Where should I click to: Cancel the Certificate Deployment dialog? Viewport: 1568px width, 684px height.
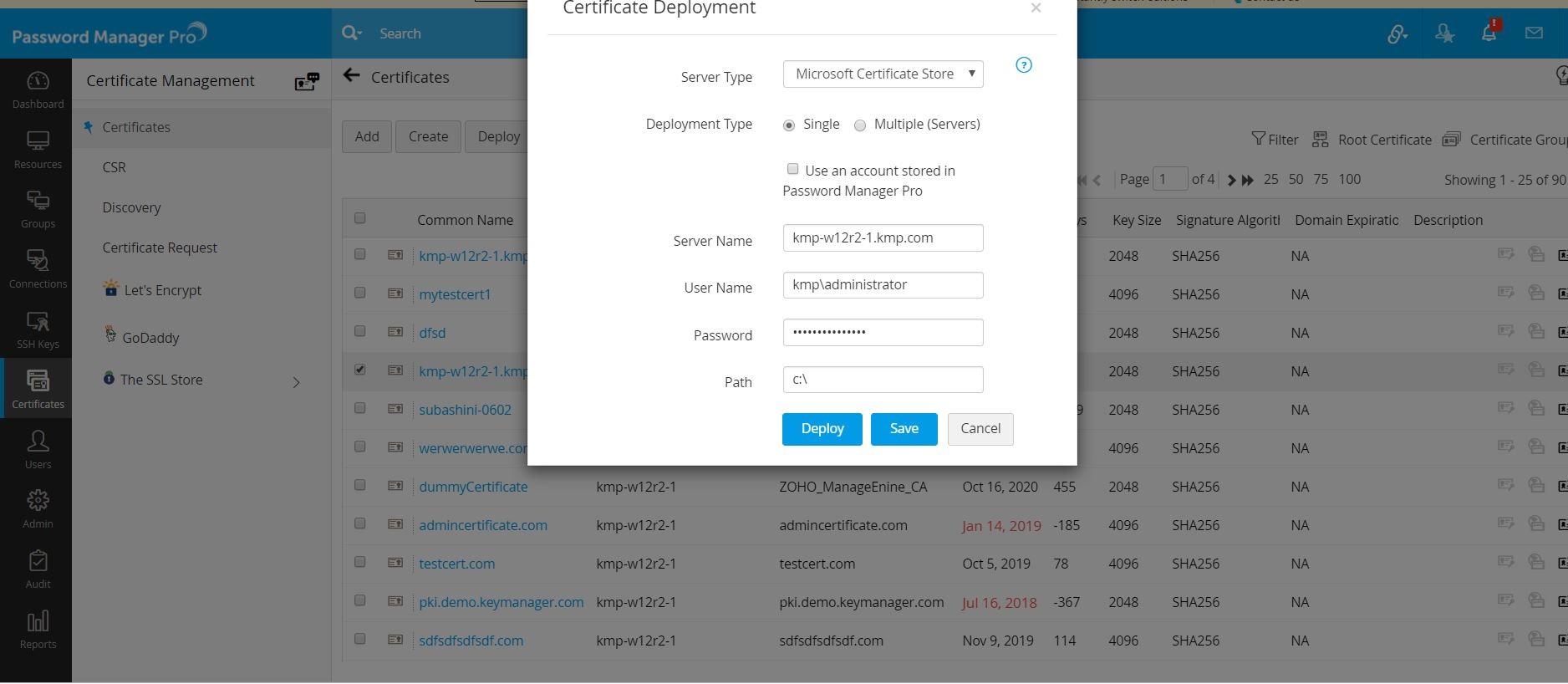point(980,429)
